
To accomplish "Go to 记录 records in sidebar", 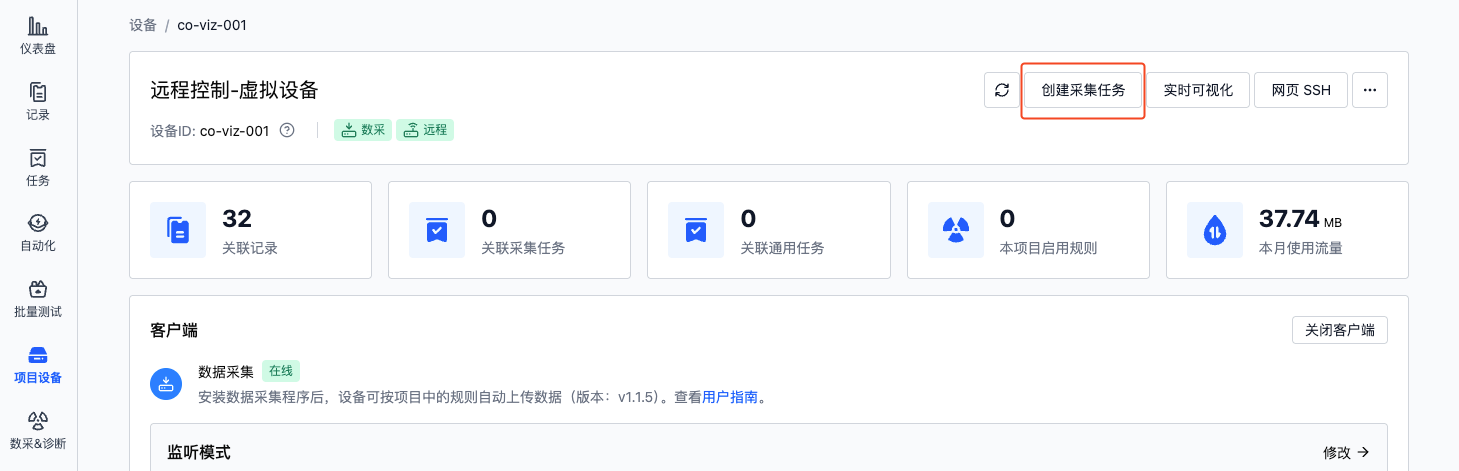I will tap(38, 102).
